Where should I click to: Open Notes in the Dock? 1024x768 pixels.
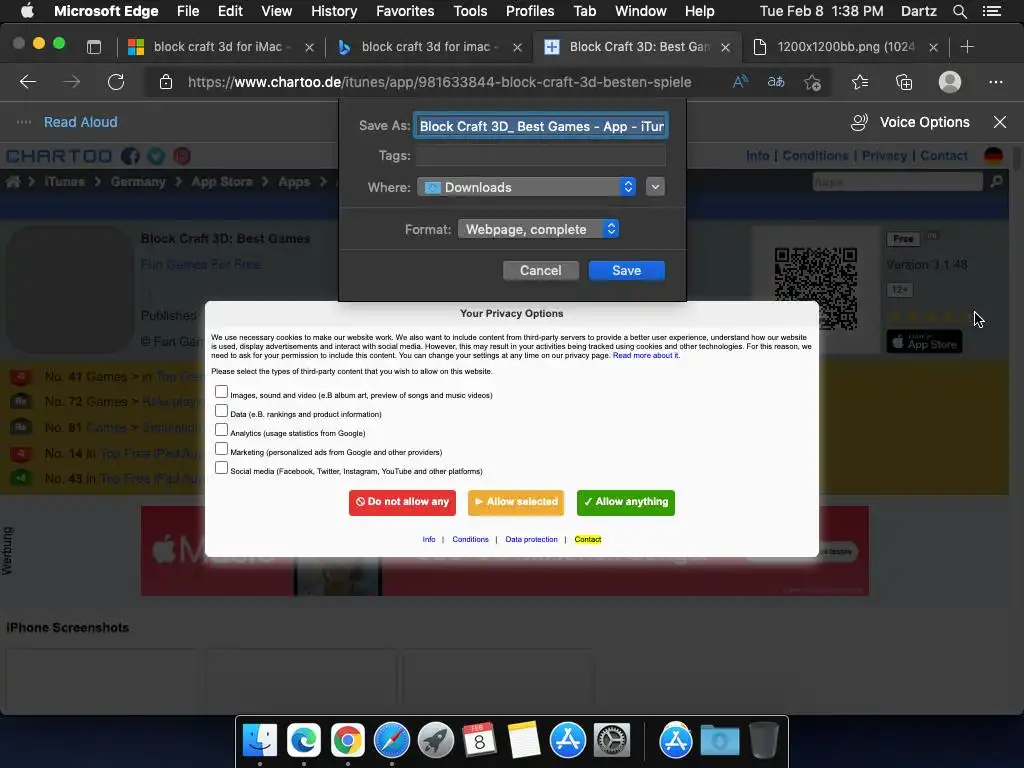[x=523, y=740]
